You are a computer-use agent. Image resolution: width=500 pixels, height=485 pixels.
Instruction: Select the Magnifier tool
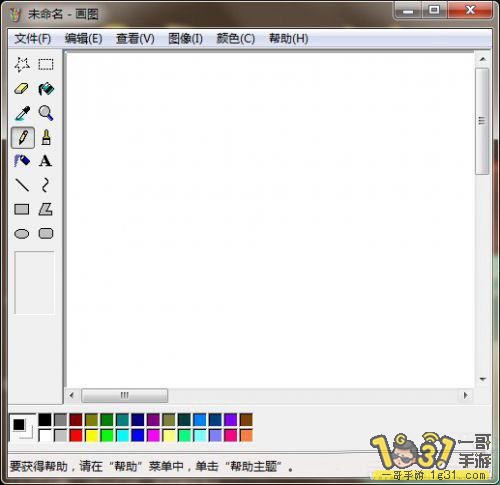[x=46, y=113]
